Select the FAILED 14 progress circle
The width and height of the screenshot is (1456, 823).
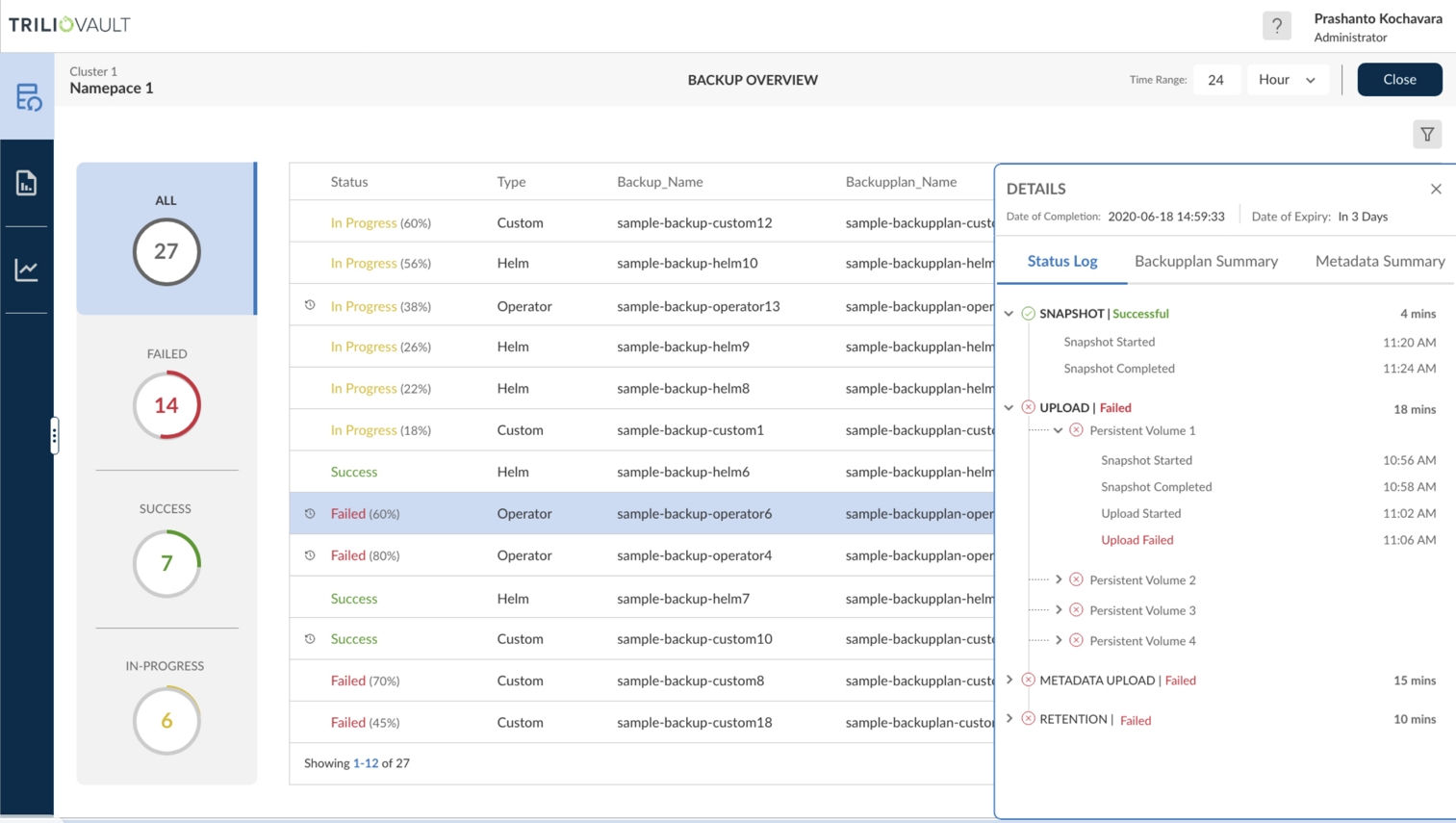[166, 405]
